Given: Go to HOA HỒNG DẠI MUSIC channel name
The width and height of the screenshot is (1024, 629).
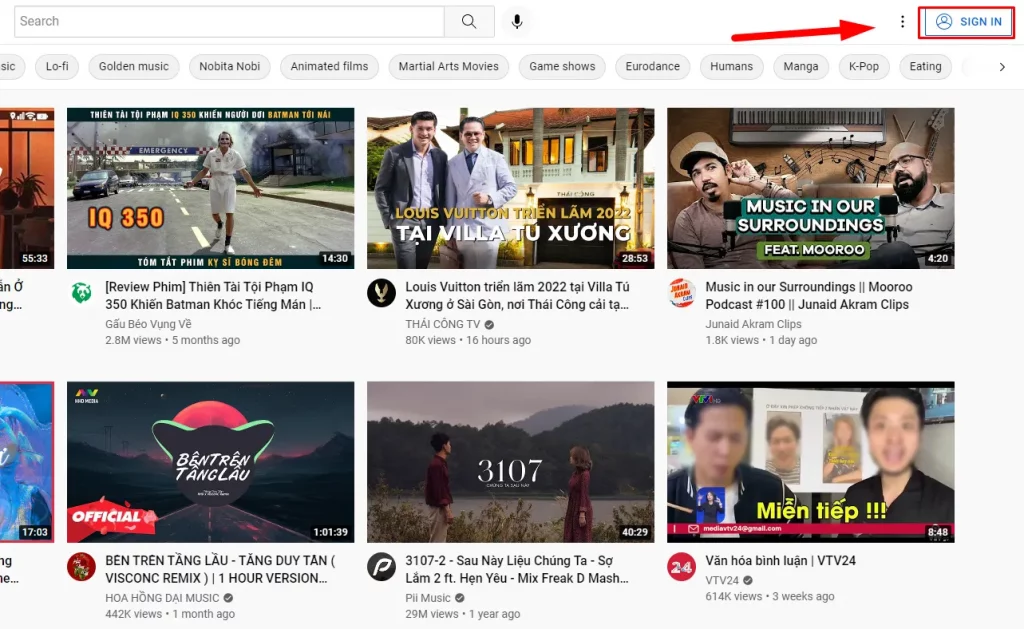Looking at the screenshot, I should [162, 598].
